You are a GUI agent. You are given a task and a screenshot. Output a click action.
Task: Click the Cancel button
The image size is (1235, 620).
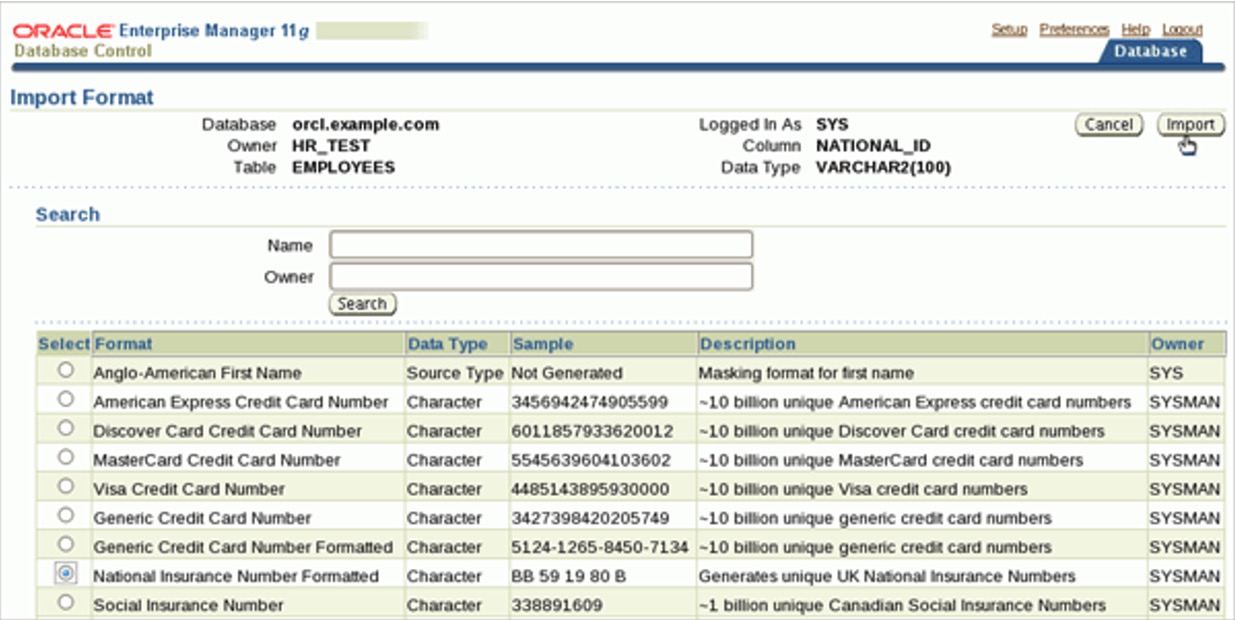point(1108,125)
